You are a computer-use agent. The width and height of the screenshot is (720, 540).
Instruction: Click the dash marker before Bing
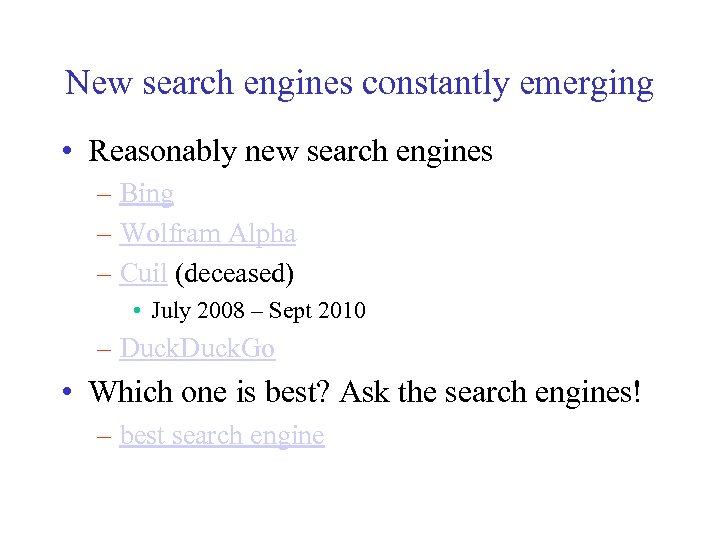[x=105, y=194]
